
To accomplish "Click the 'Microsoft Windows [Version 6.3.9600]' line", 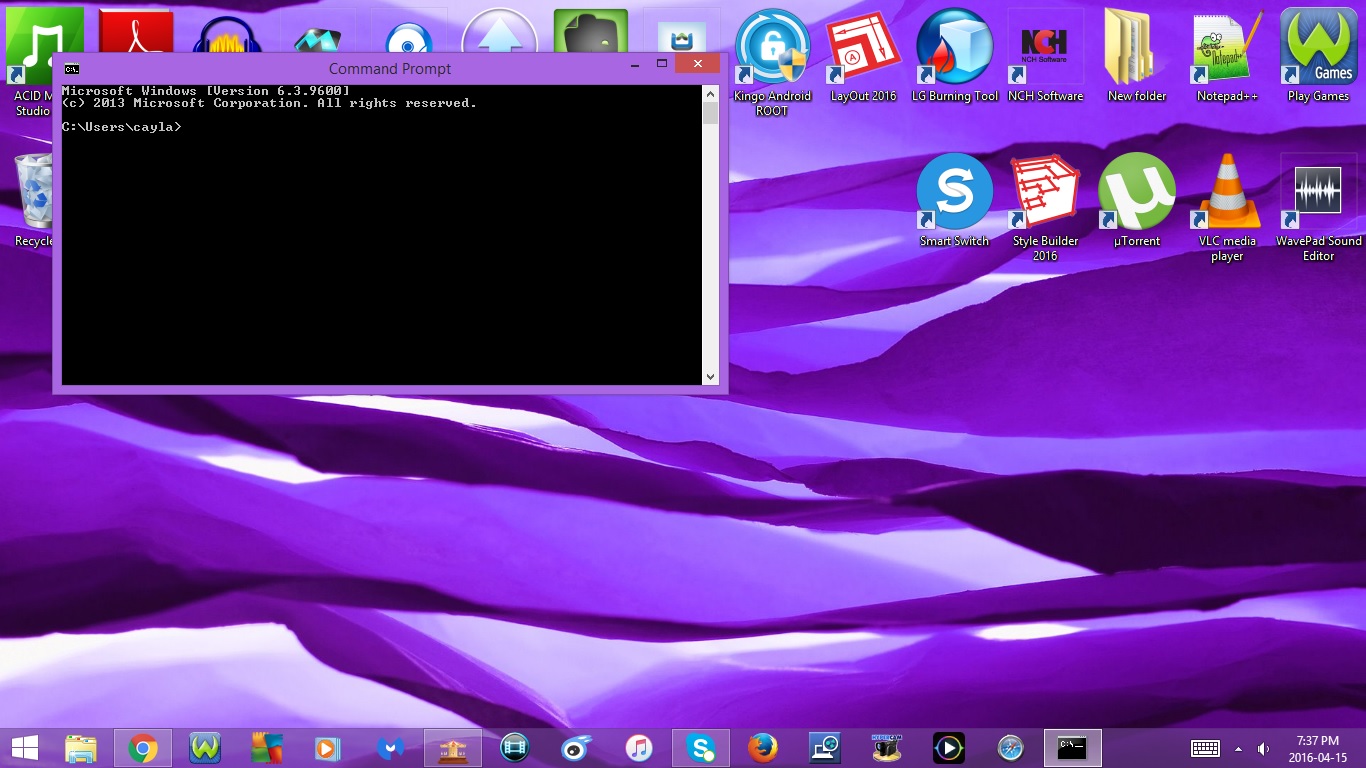I will pyautogui.click(x=206, y=91).
